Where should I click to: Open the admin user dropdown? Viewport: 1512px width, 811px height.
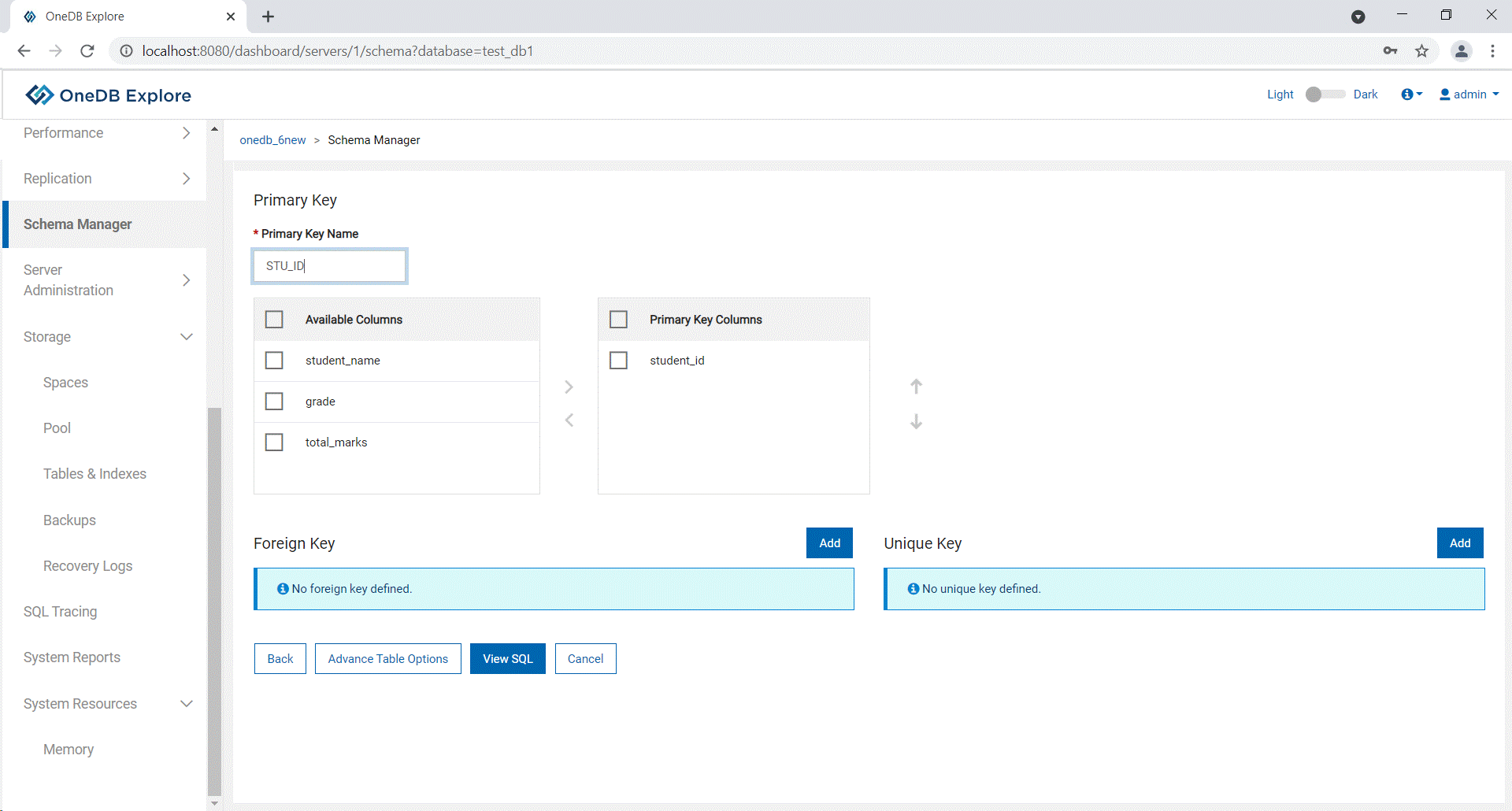[1469, 94]
